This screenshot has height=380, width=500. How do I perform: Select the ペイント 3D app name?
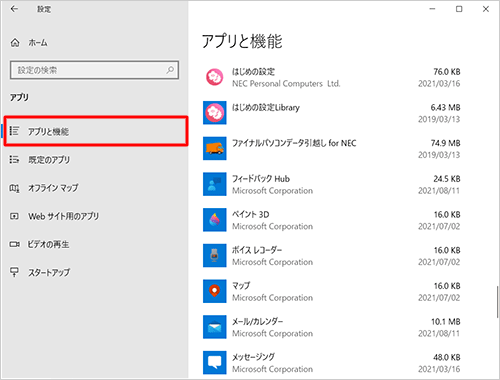(251, 214)
